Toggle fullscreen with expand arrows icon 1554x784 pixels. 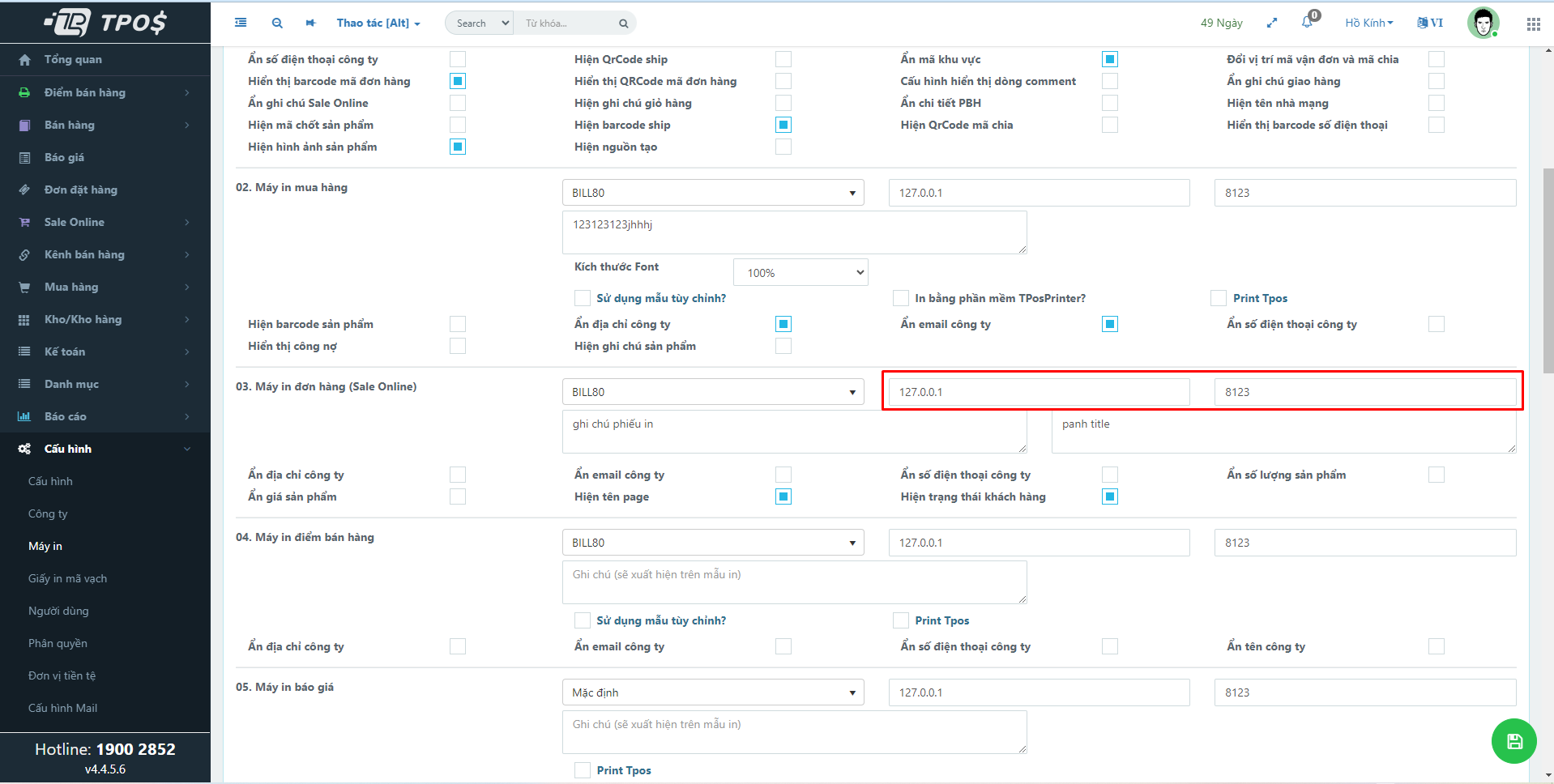[1272, 23]
